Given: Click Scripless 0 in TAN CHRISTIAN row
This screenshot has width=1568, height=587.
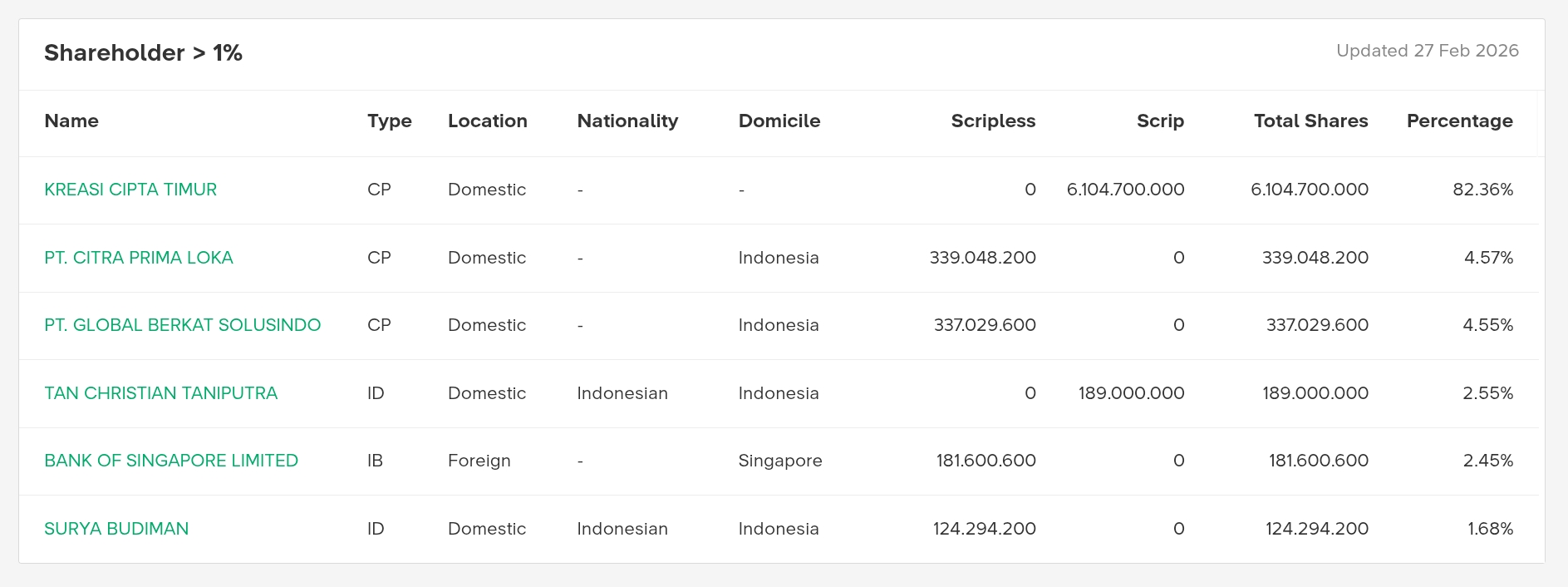Looking at the screenshot, I should (x=1030, y=393).
